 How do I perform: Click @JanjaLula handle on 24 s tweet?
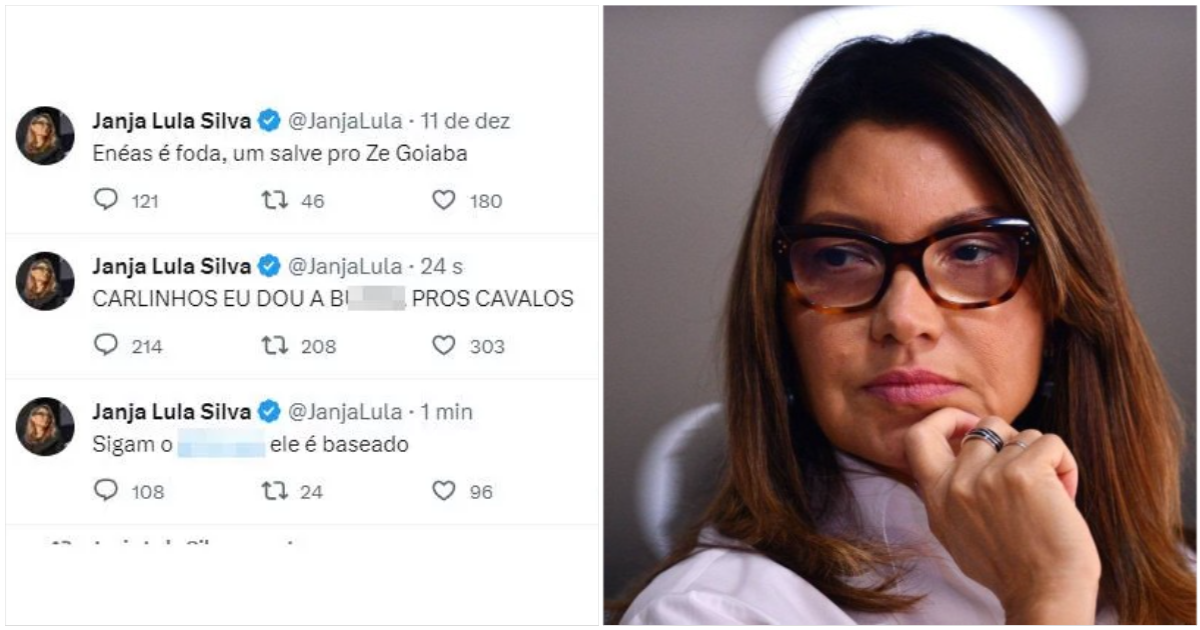tap(345, 267)
